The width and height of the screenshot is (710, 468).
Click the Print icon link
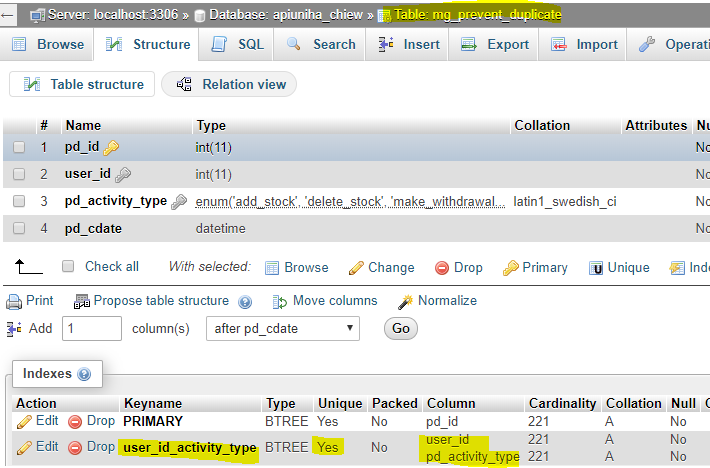pos(14,301)
